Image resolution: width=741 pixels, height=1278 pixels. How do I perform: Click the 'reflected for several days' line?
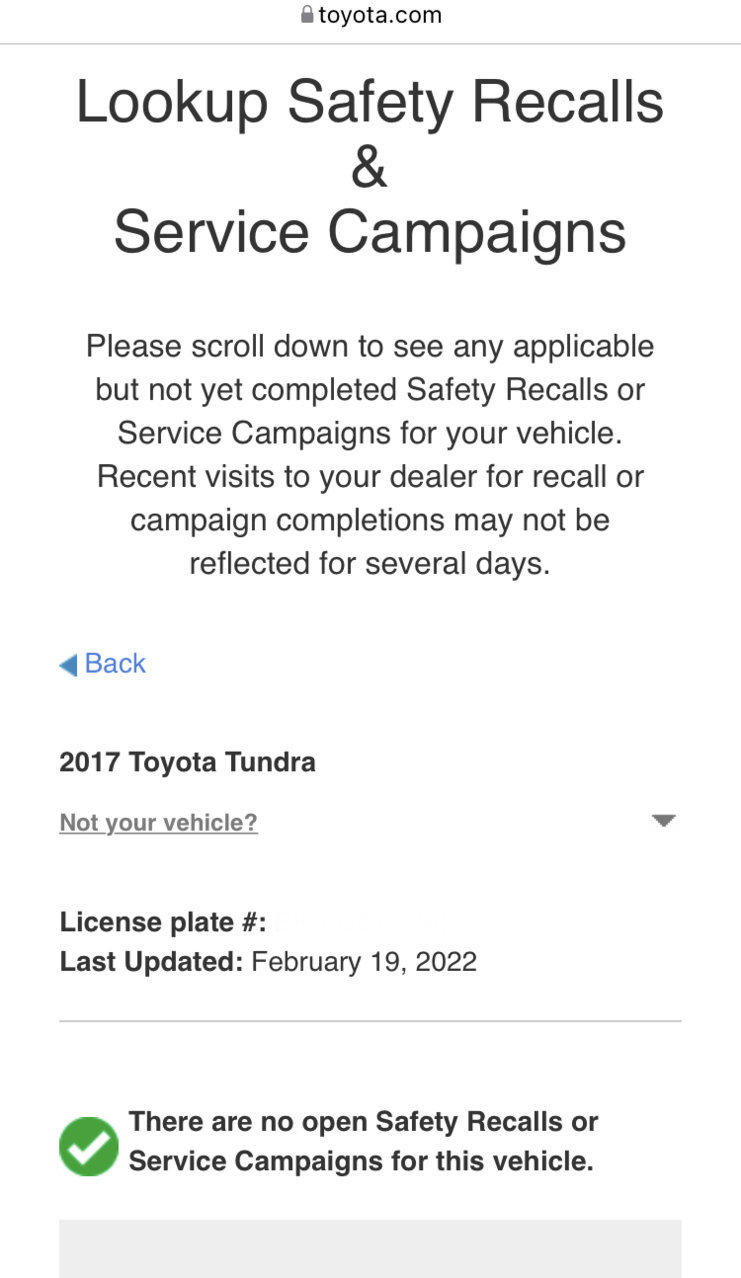(370, 564)
